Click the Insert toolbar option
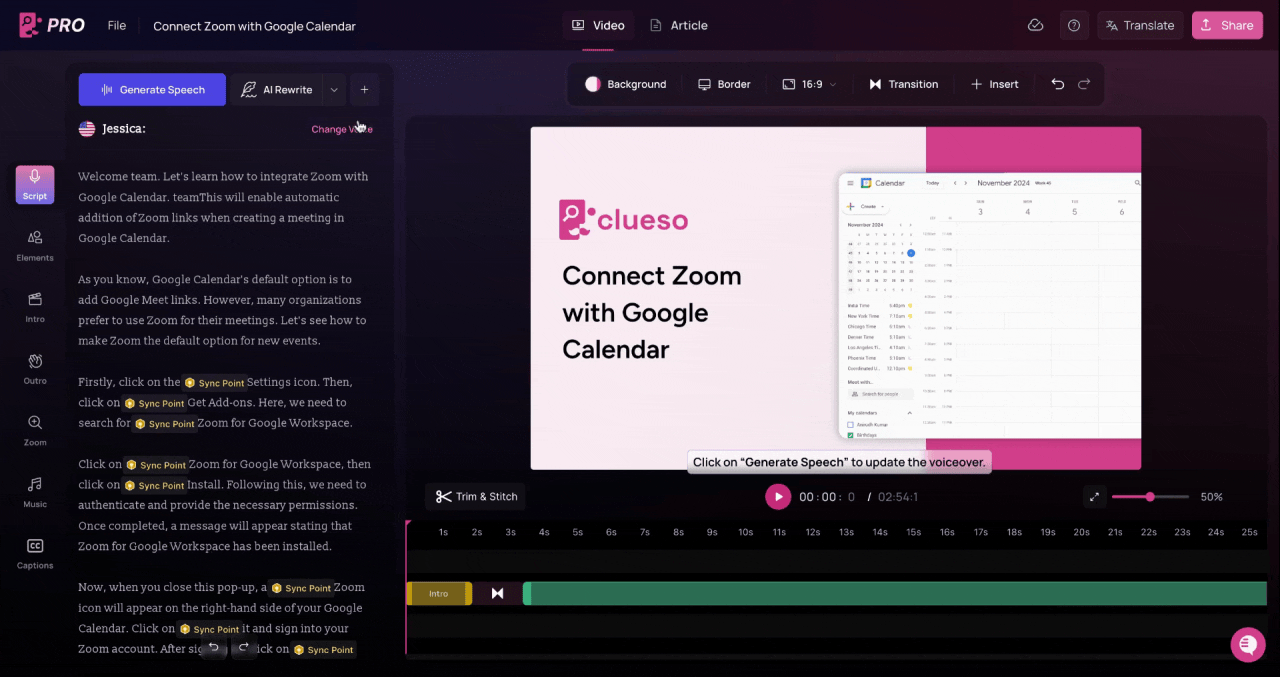This screenshot has width=1280, height=677. pyautogui.click(x=995, y=84)
